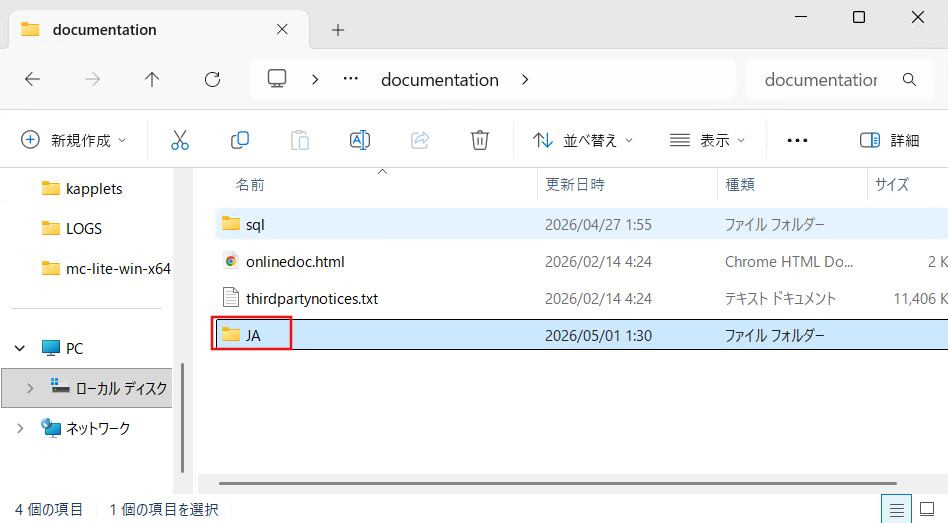Cut the selected item with scissors icon
This screenshot has width=948, height=523.
180,140
